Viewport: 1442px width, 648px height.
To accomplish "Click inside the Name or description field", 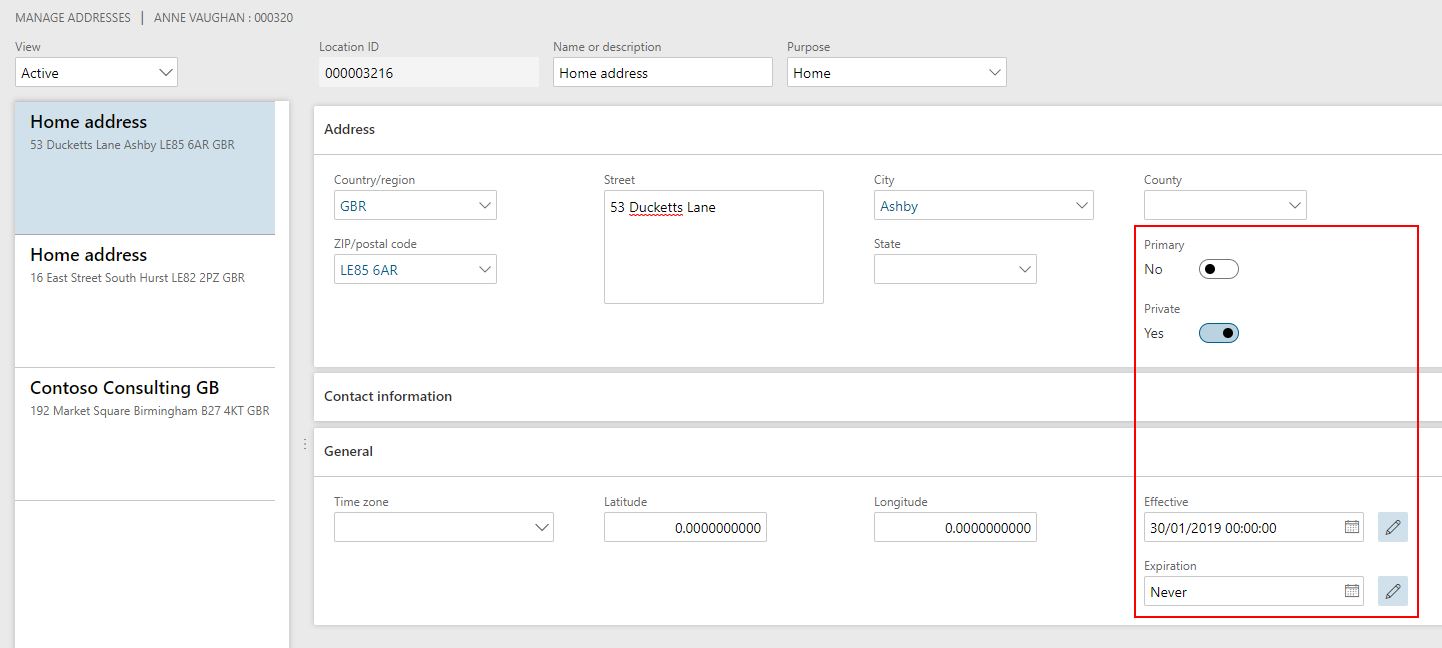I will click(x=662, y=72).
